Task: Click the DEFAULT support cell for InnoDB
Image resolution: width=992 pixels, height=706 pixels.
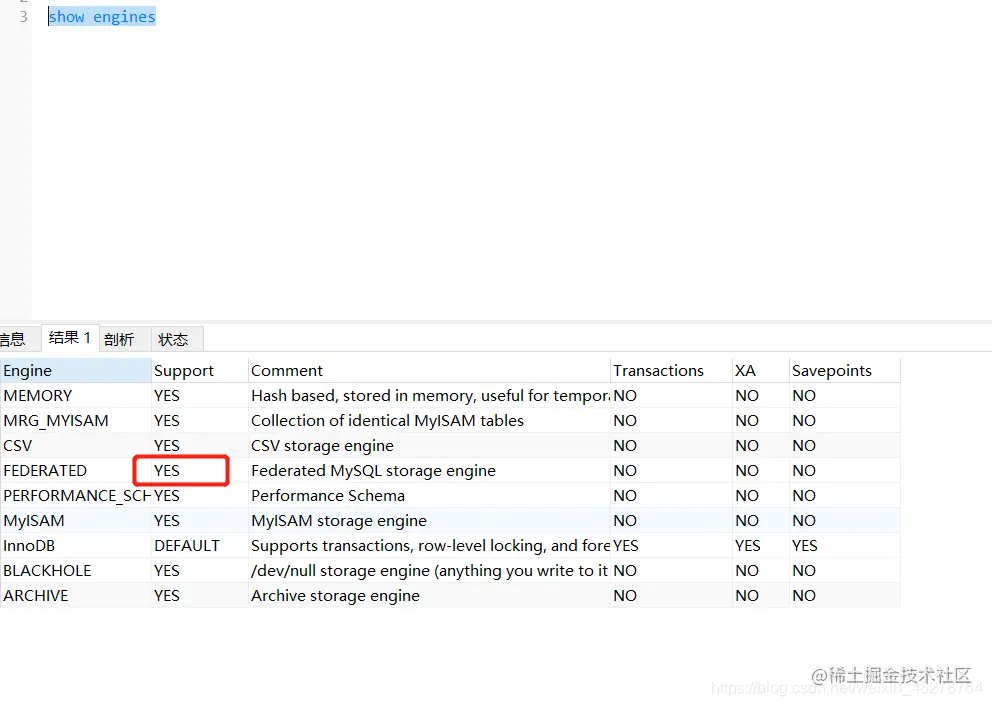Action: (200, 545)
